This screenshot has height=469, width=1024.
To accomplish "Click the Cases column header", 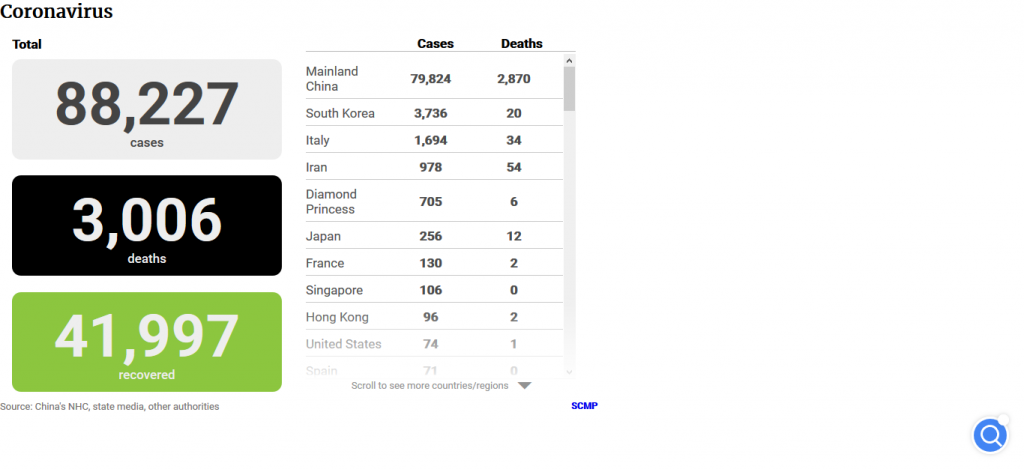I will coord(435,44).
